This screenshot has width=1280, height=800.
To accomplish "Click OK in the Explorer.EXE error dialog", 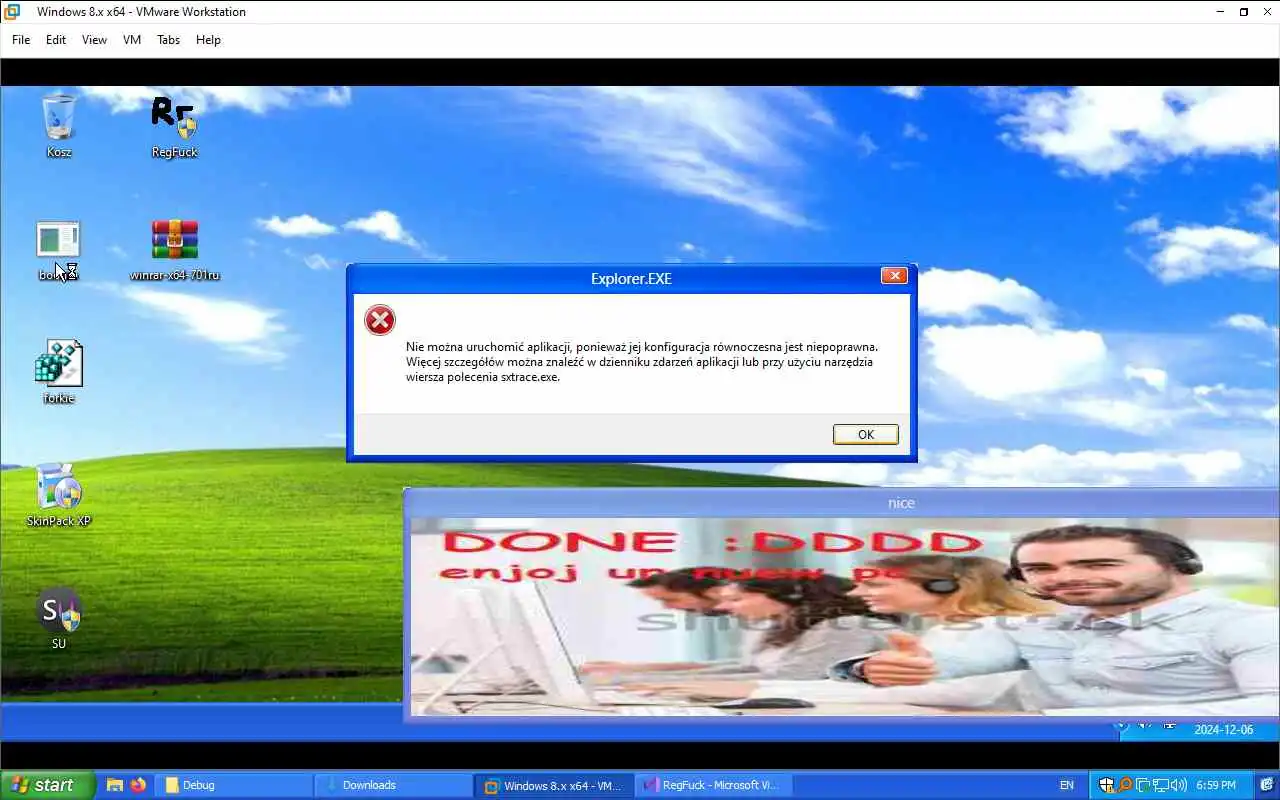I will click(x=866, y=434).
